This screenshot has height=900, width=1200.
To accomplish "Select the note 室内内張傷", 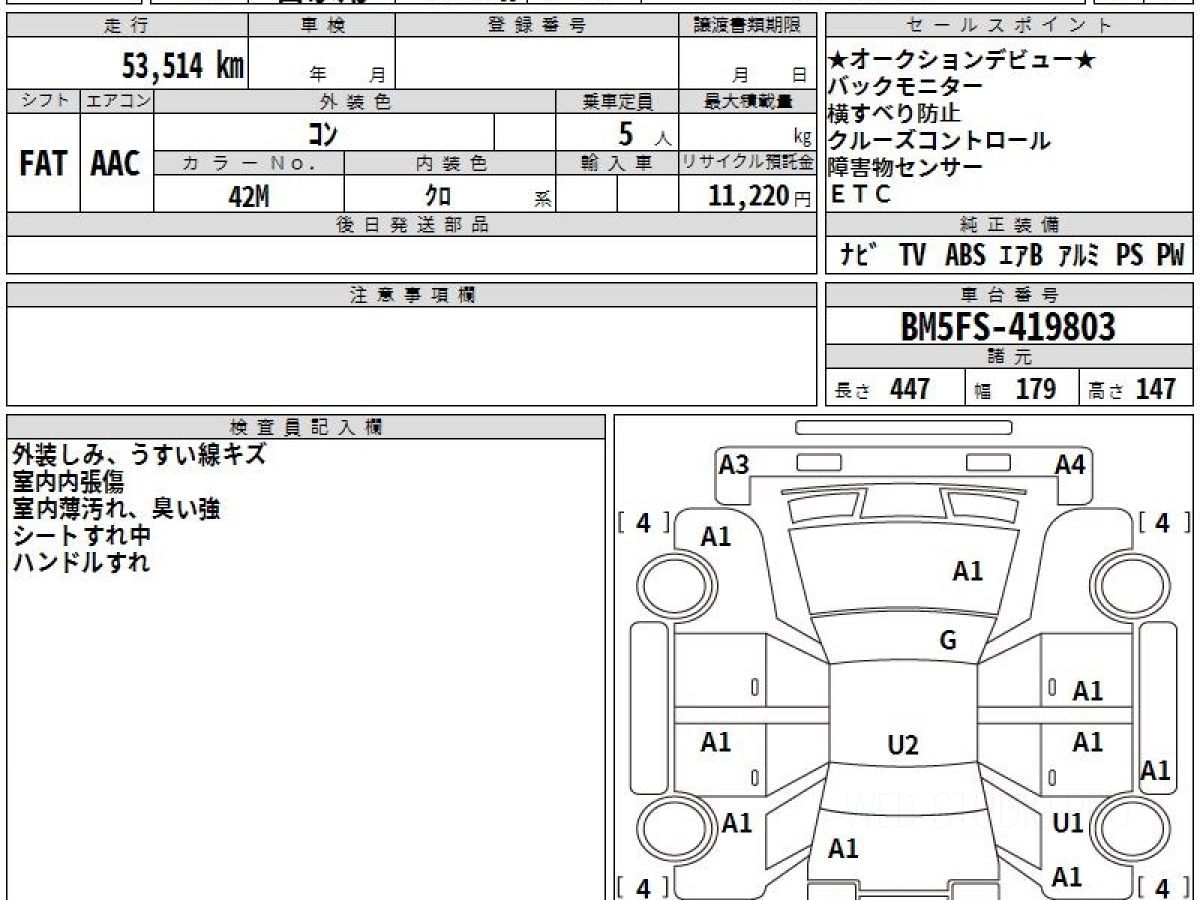I will click(x=68, y=482).
